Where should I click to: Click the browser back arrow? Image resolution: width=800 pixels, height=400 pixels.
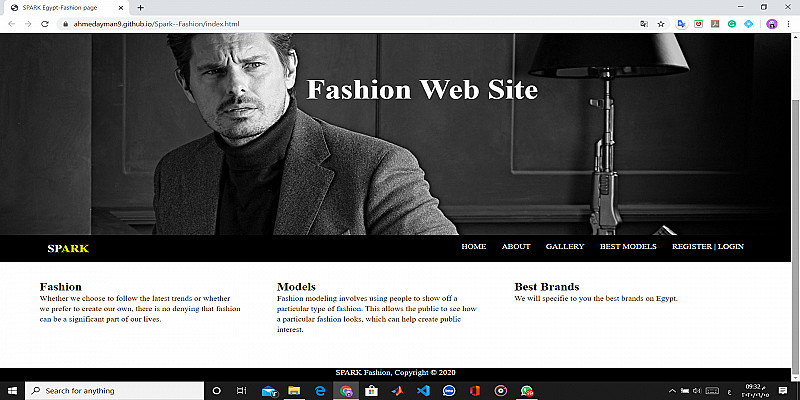(11, 24)
